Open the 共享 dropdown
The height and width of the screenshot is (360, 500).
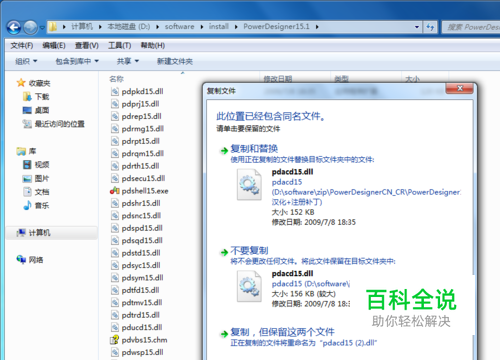128,61
